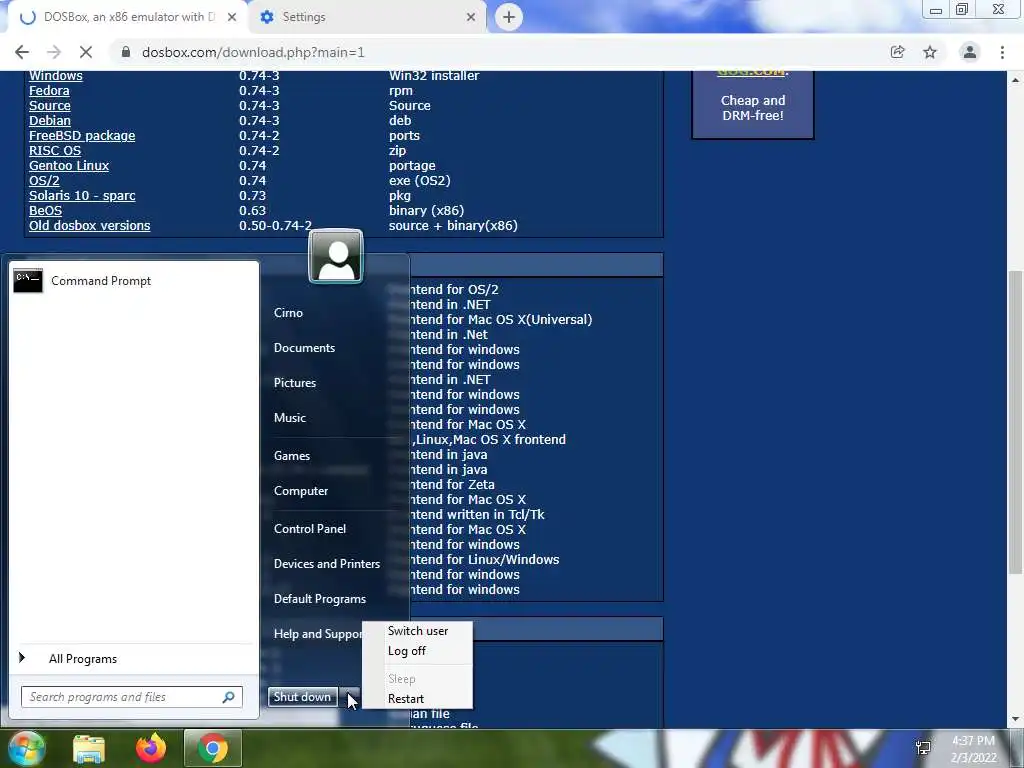The image size is (1024, 768).
Task: Open Games from Start menu
Action: pyautogui.click(x=292, y=456)
